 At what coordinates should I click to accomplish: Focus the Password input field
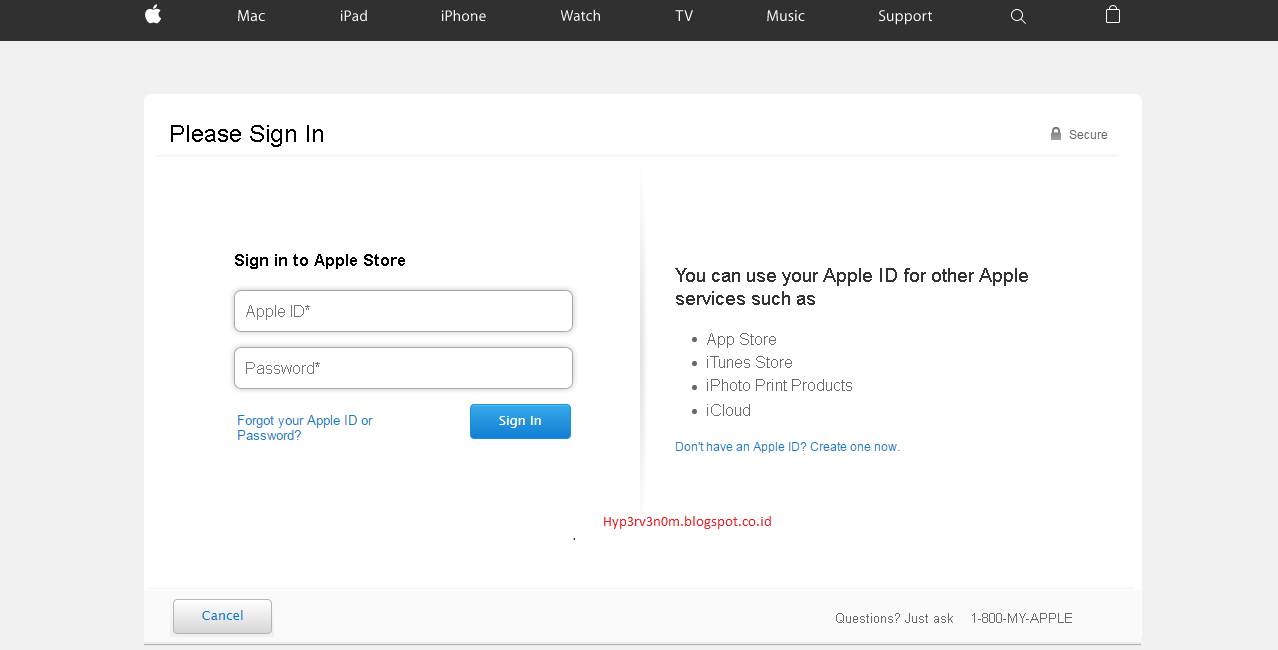pyautogui.click(x=403, y=368)
